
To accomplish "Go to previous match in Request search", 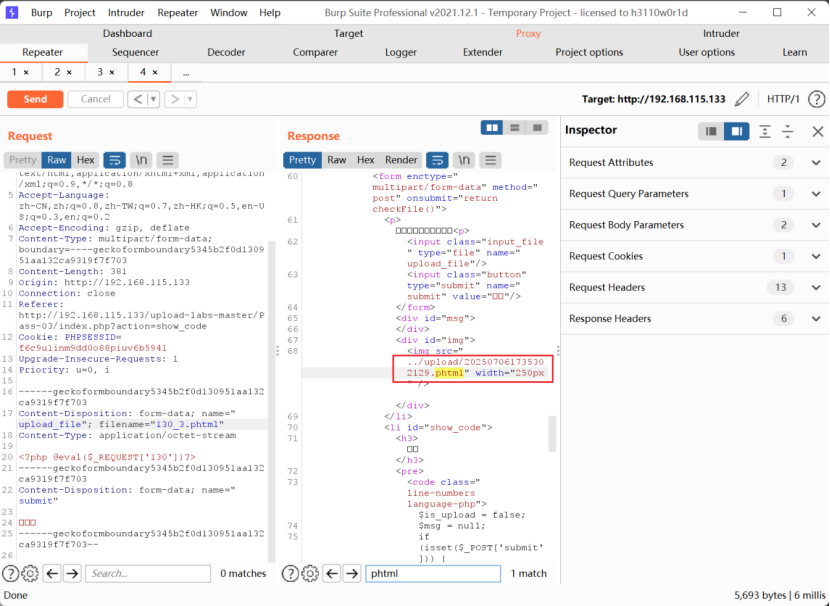I will tap(52, 573).
